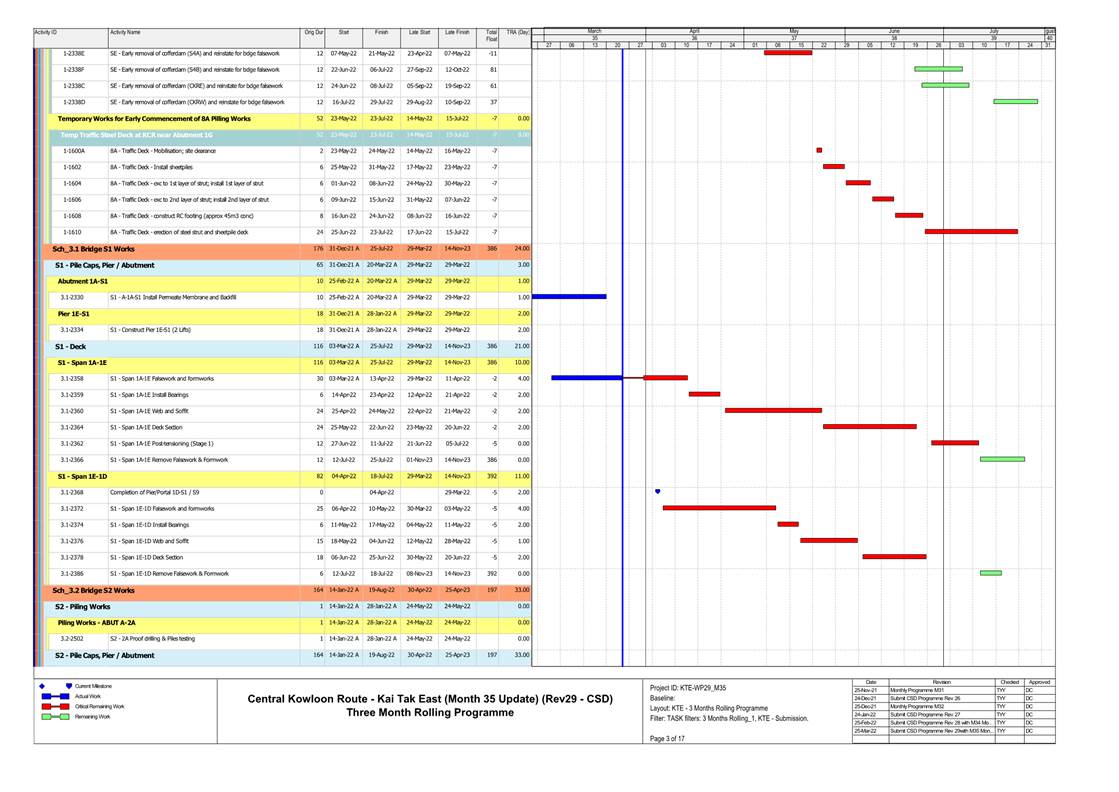Select row 1-1610 erection of steel strut

coord(170,231)
